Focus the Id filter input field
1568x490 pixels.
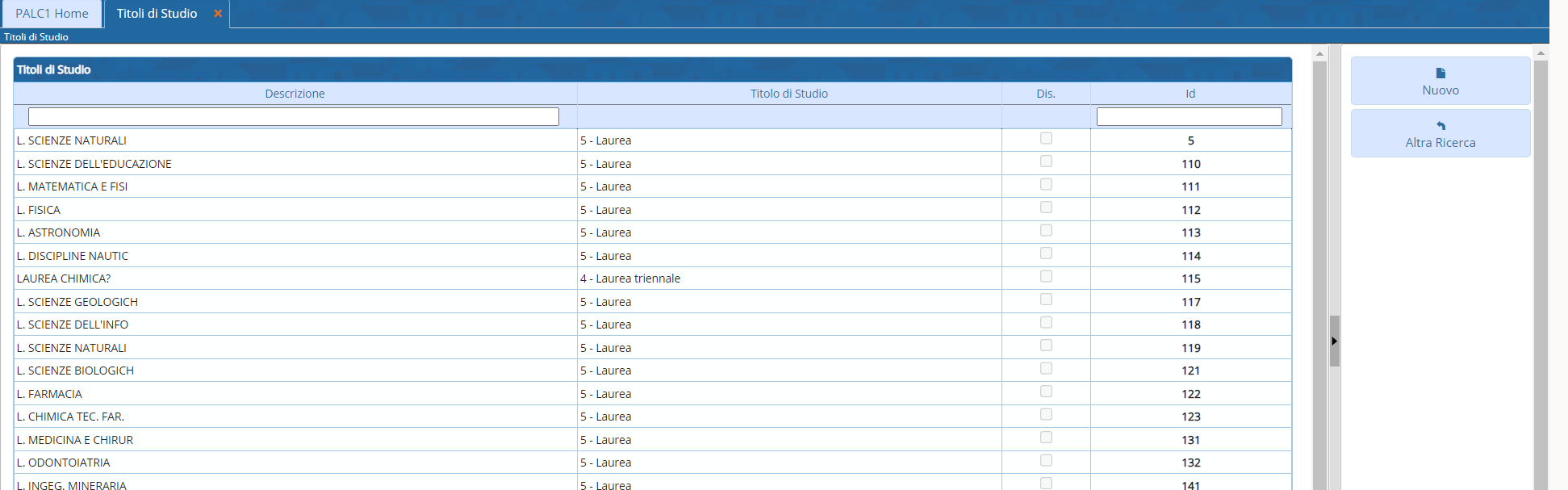(1189, 117)
